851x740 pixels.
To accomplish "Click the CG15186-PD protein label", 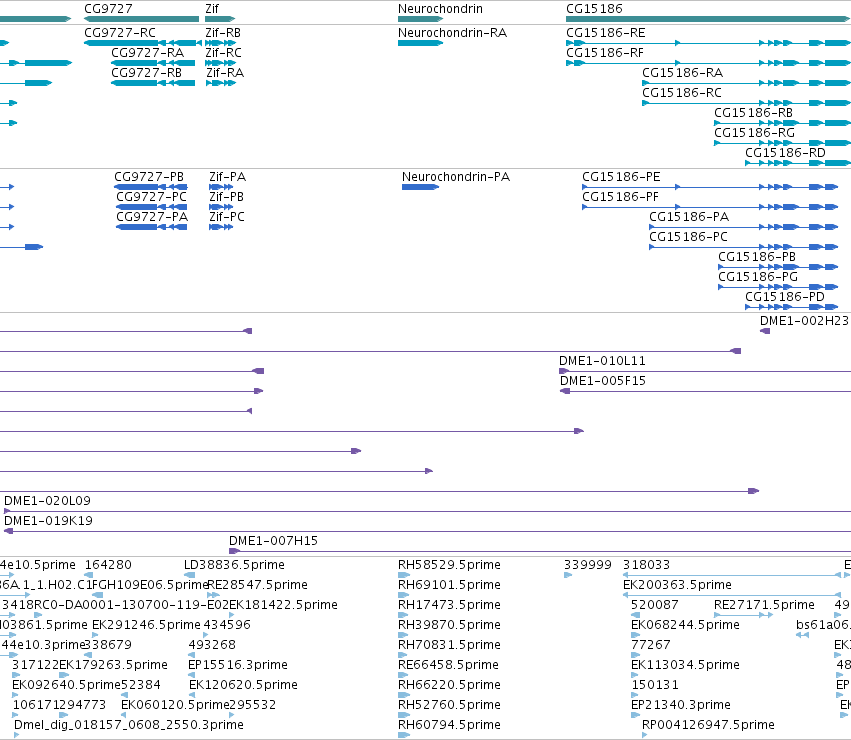I will [785, 298].
